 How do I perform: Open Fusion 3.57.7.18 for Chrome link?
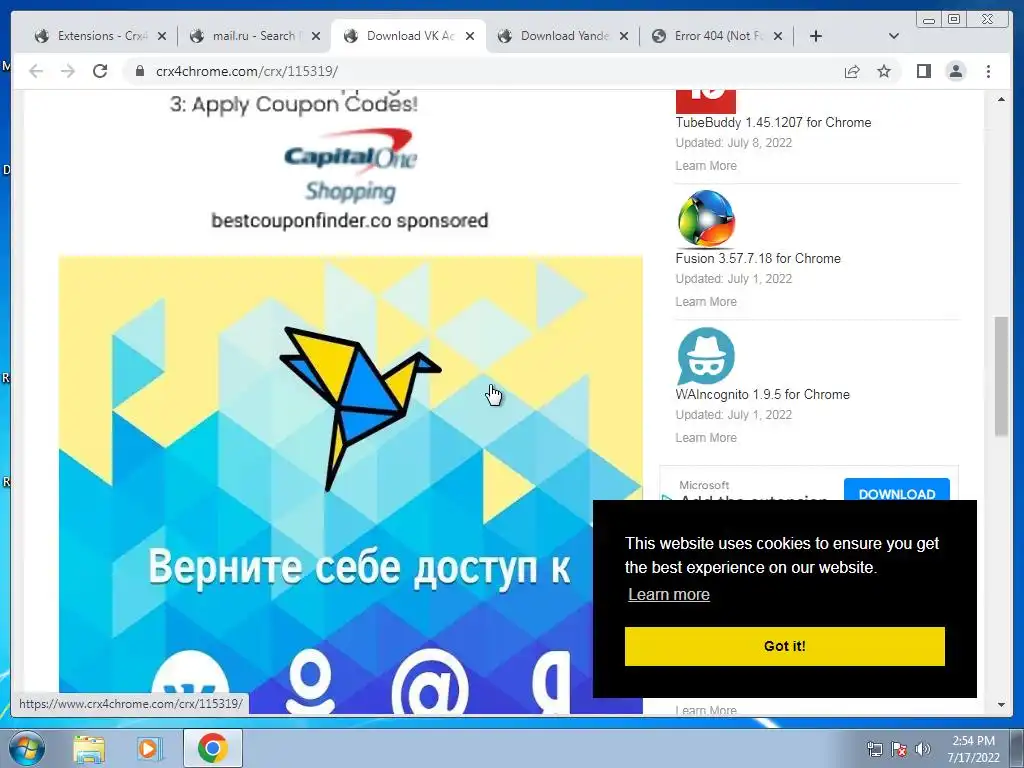758,259
